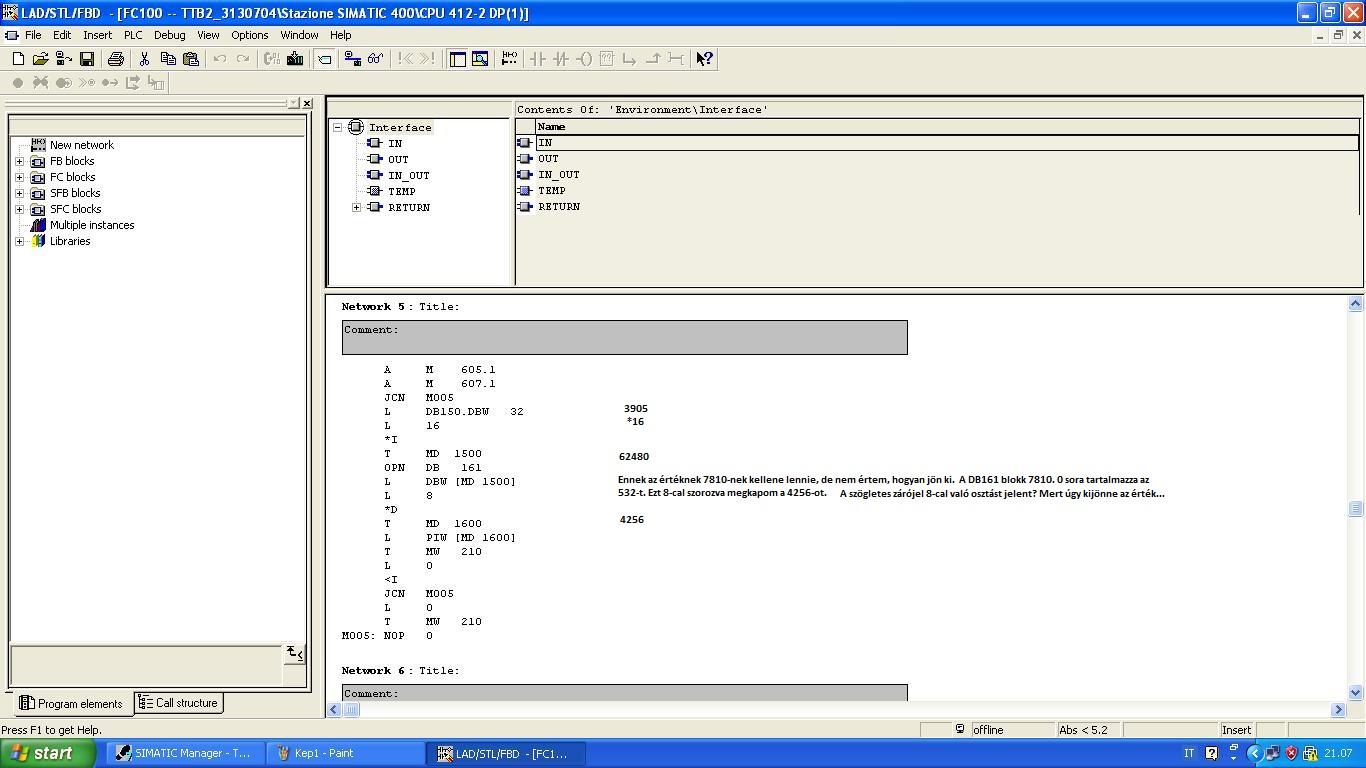Viewport: 1366px width, 768px height.
Task: Expand the RETURN node in Interface tree
Action: [357, 207]
